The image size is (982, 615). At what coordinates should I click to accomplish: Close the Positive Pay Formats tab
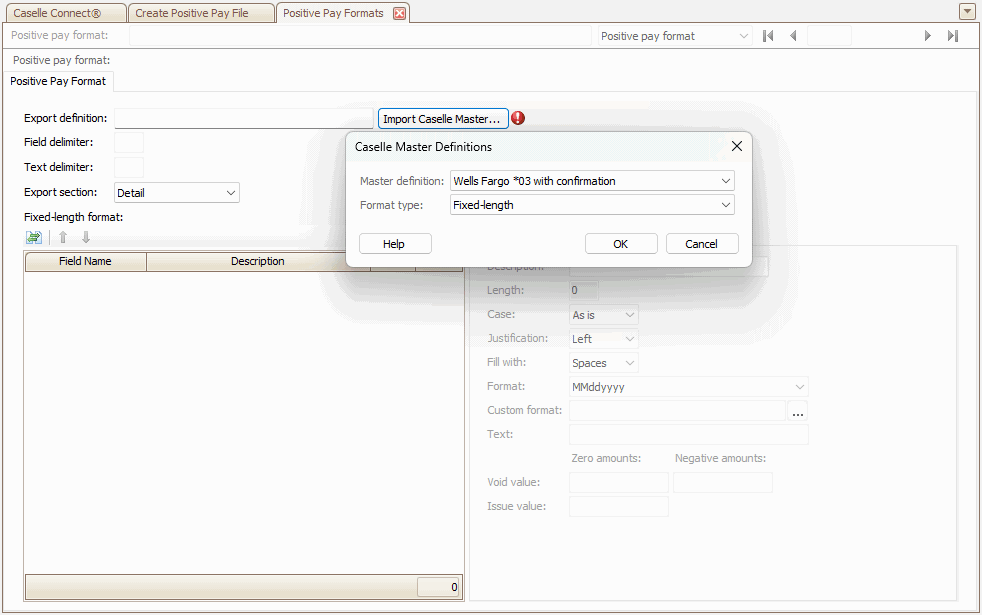pos(399,13)
